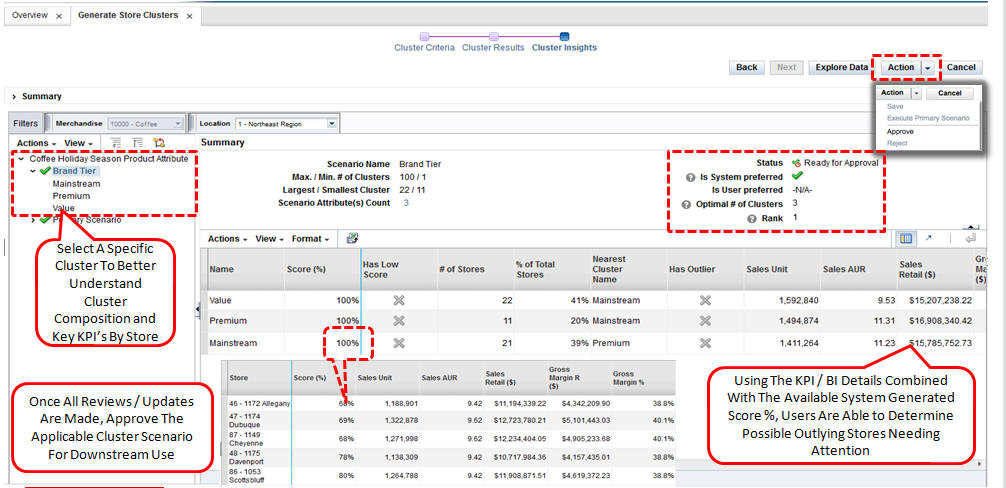This screenshot has height=488, width=1006.
Task: Click the Back button
Action: click(x=747, y=67)
